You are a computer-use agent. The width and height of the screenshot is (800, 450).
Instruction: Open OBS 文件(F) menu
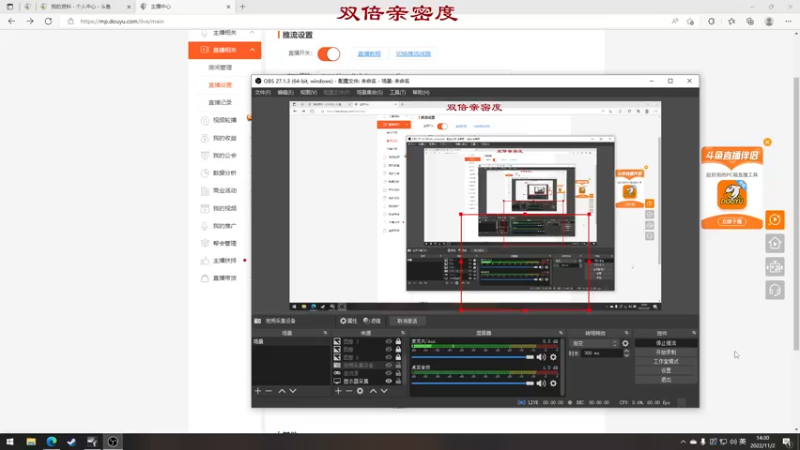tap(263, 92)
